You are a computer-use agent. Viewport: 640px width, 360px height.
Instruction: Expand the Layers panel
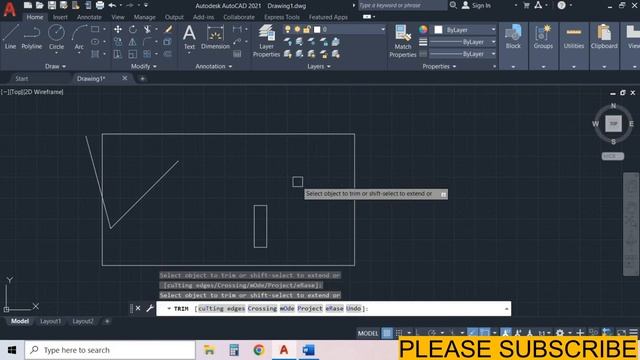[319, 66]
